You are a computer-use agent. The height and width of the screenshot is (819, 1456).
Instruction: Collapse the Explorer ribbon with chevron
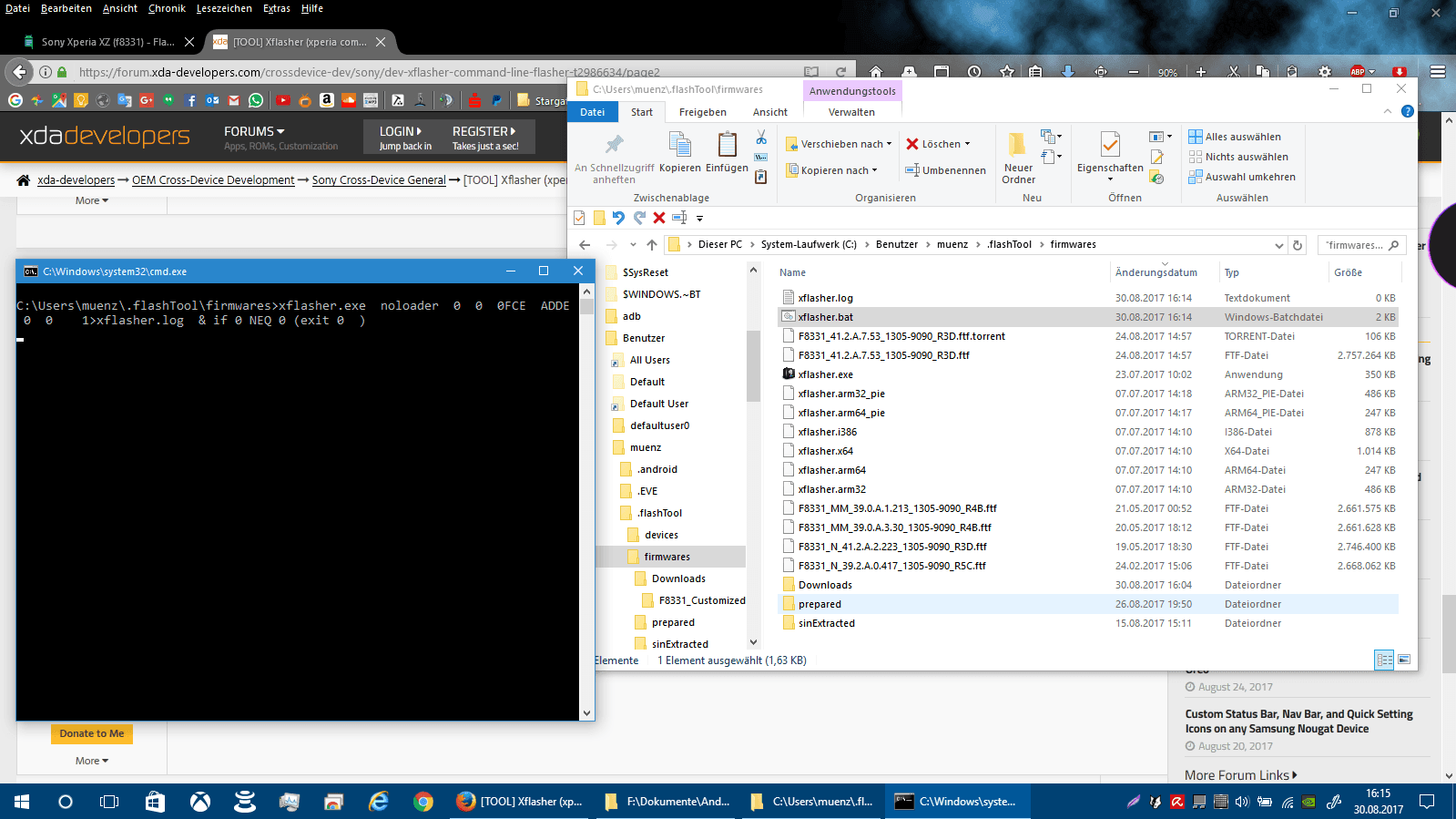(x=1387, y=111)
